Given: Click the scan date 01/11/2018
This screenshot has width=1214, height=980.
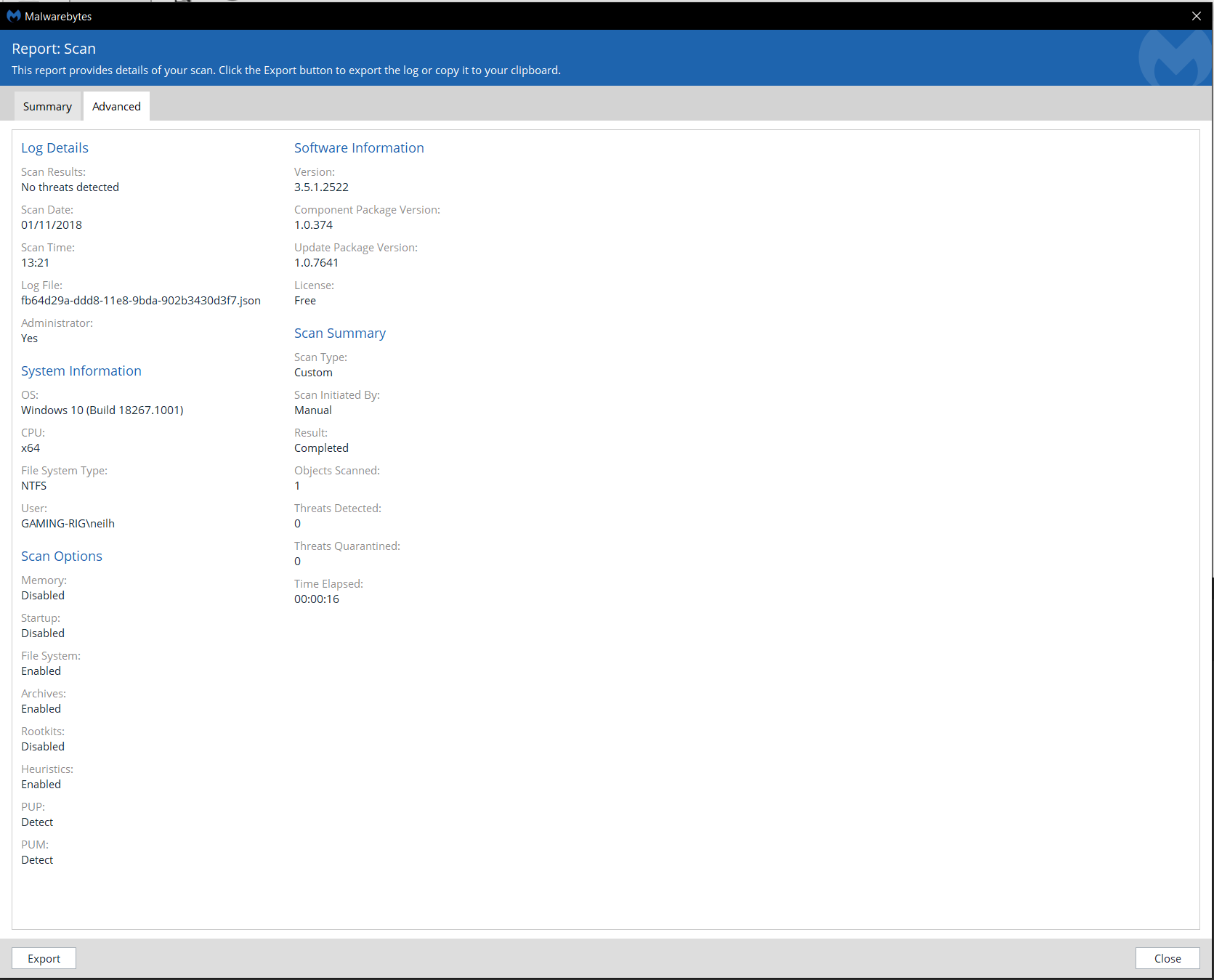Looking at the screenshot, I should click(52, 225).
